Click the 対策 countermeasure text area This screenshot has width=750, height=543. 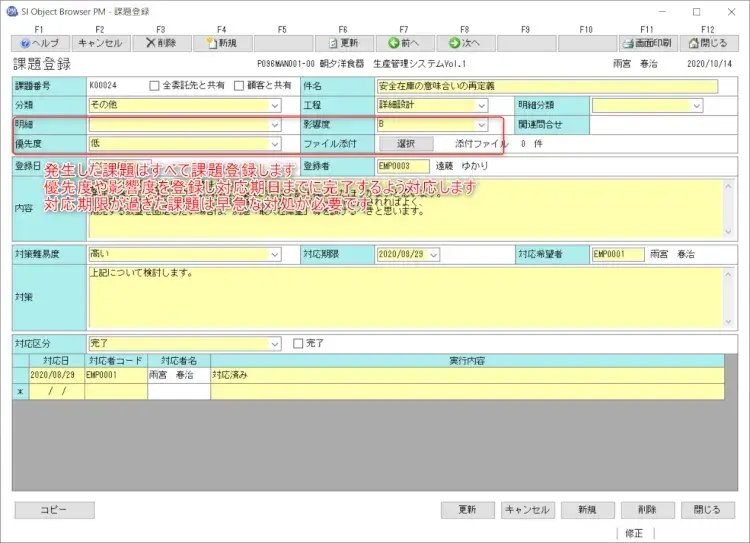point(400,298)
